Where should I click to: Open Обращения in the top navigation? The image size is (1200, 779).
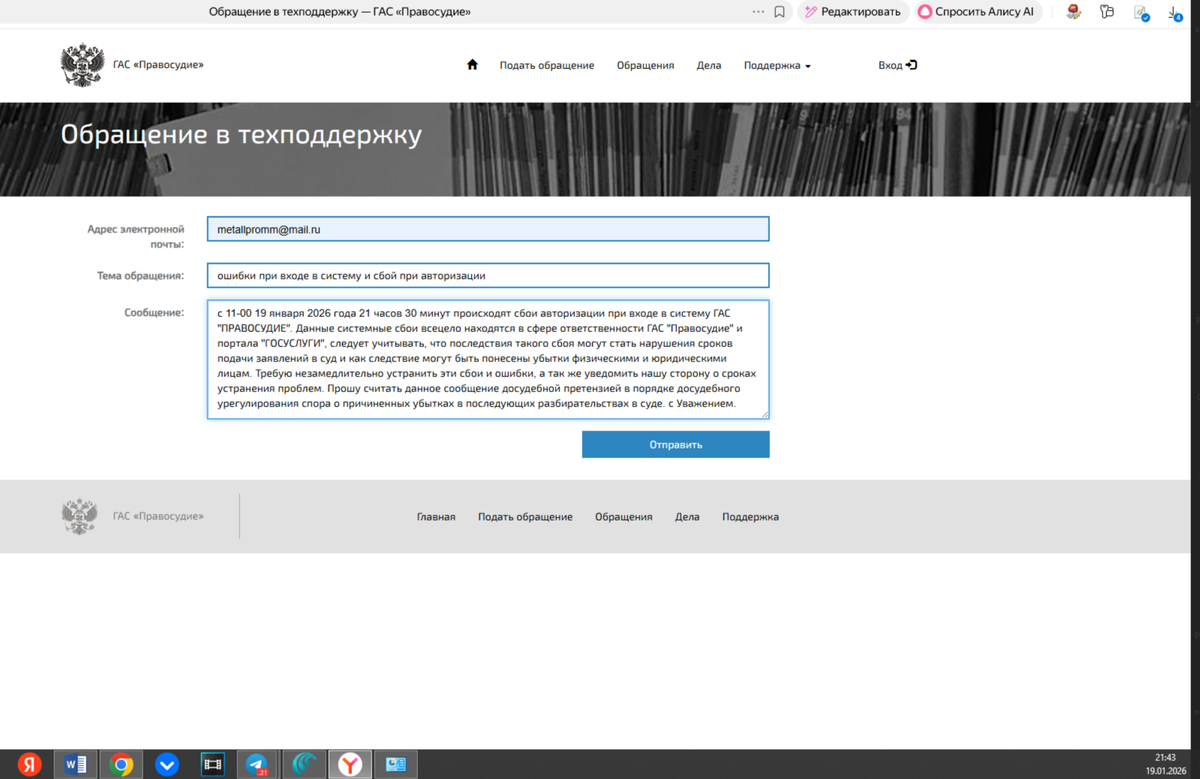(645, 65)
